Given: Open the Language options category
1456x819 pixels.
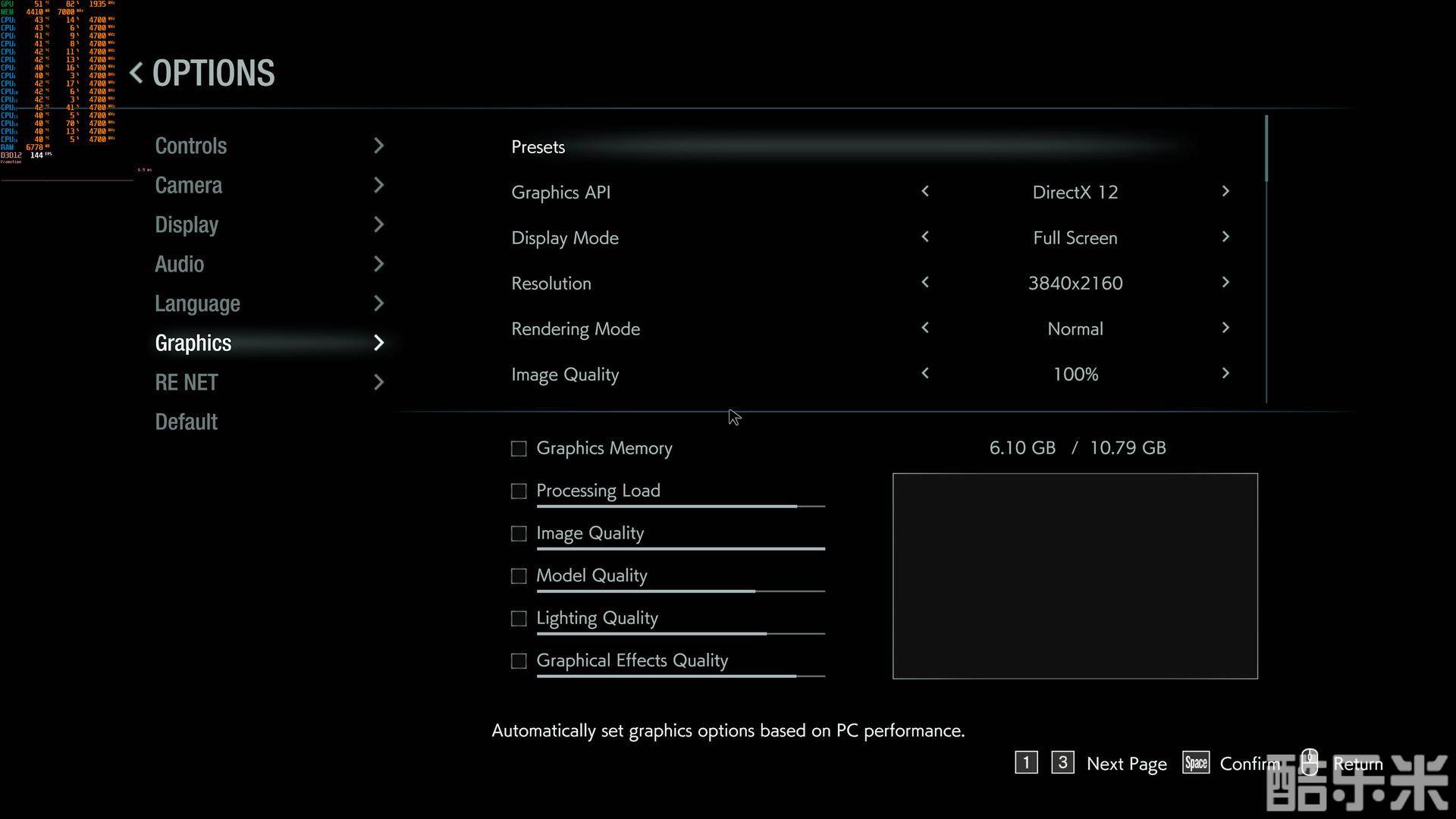Looking at the screenshot, I should pos(197,303).
